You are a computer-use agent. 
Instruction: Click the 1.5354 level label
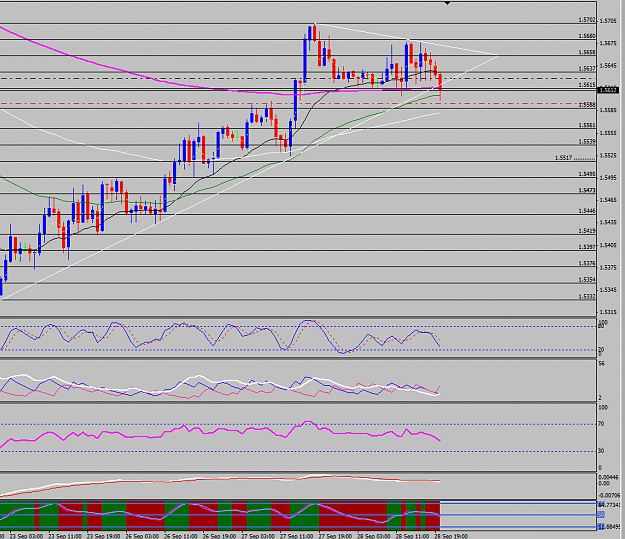click(x=587, y=280)
